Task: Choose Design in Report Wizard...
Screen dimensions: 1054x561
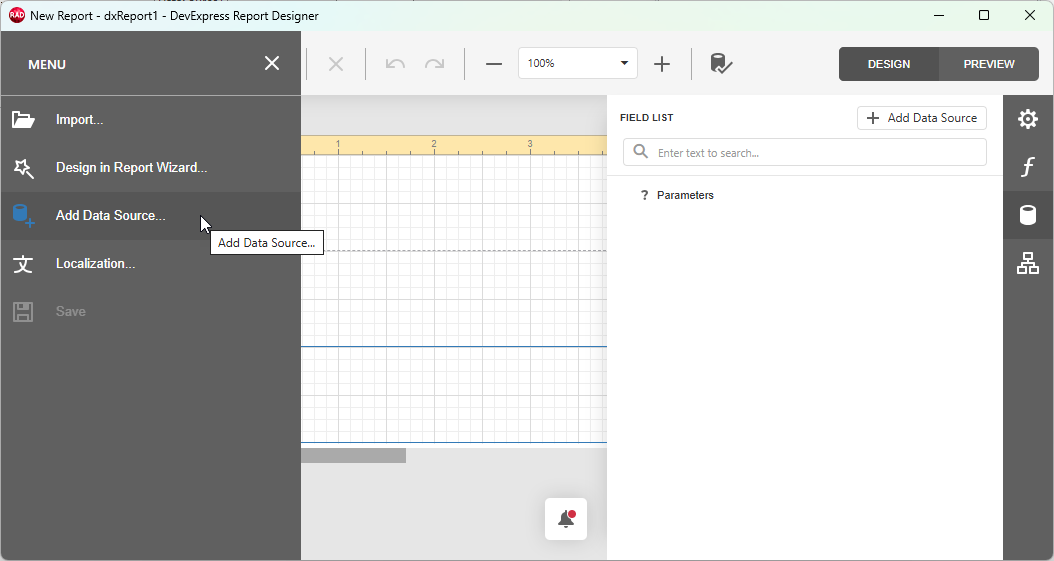Action: (x=151, y=168)
